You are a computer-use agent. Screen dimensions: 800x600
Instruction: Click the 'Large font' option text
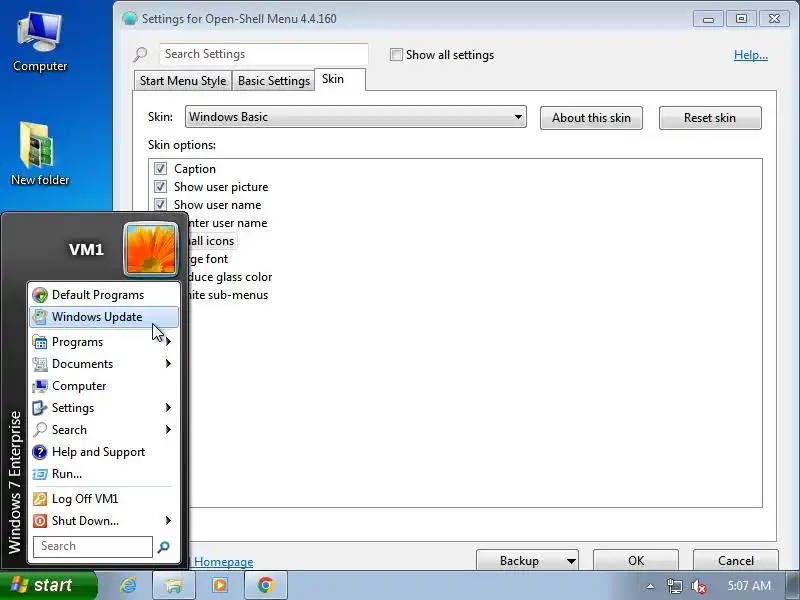coord(208,259)
